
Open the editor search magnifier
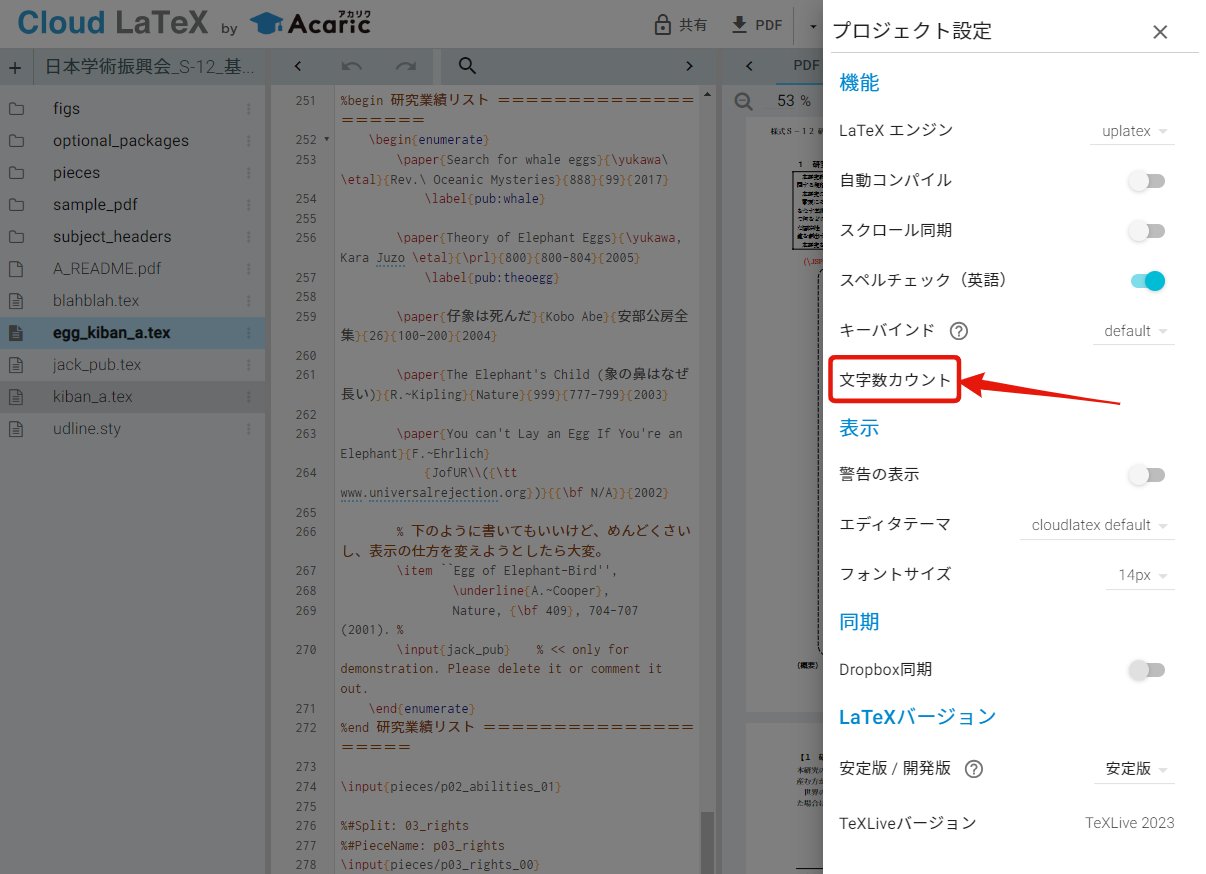(x=466, y=67)
